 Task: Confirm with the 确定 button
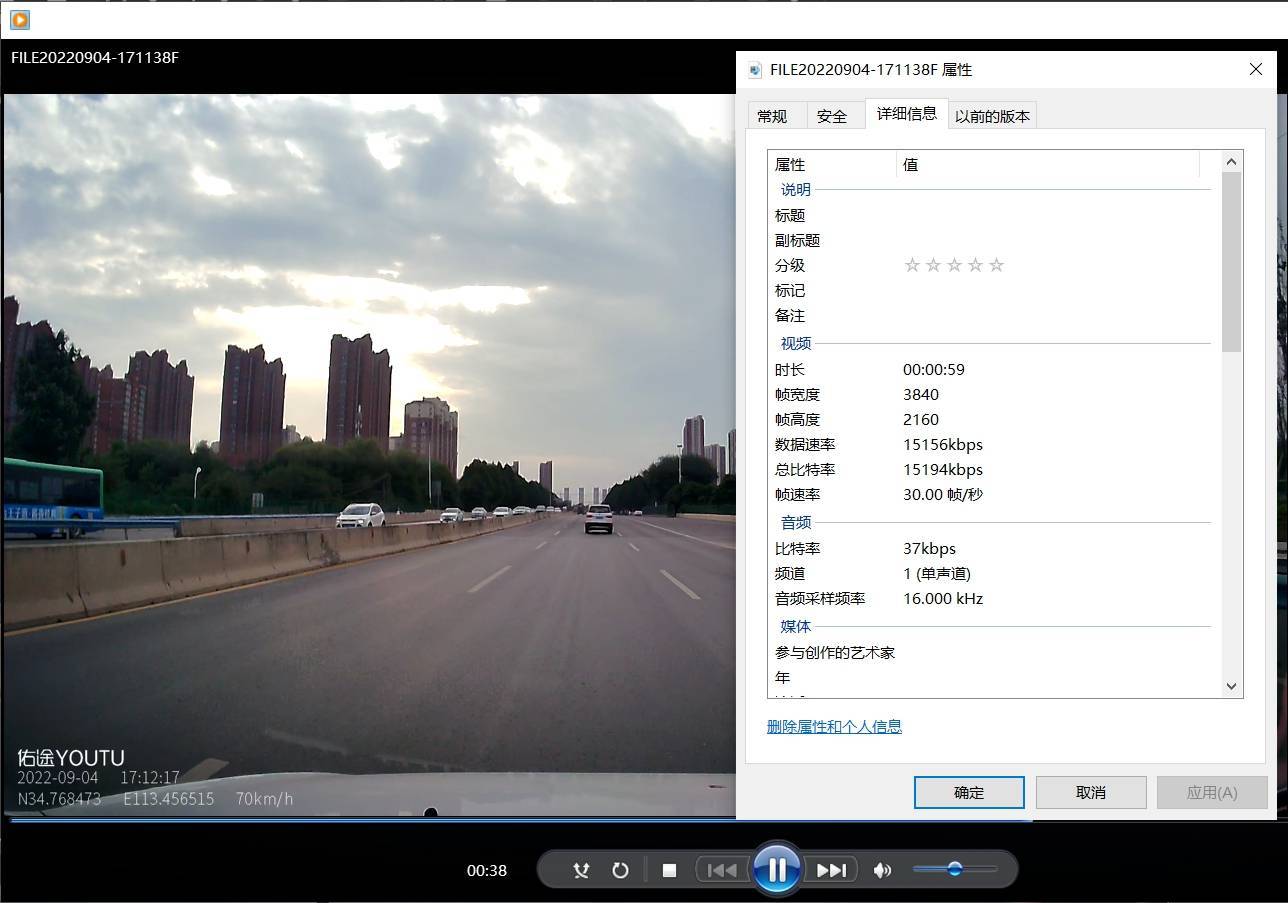point(967,791)
